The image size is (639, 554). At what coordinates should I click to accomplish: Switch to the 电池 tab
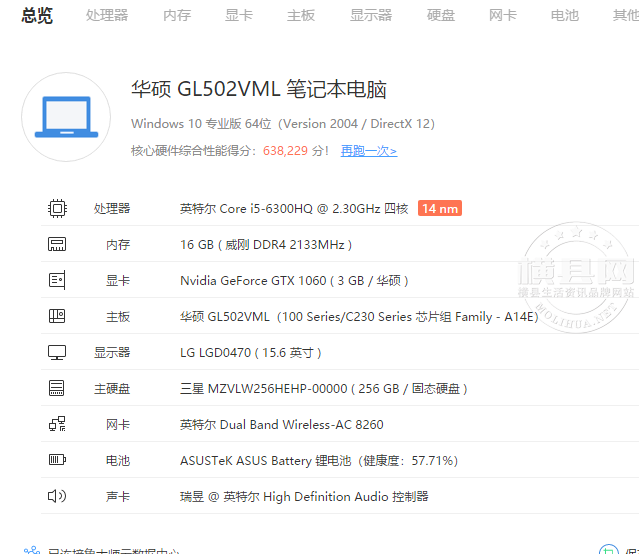coord(564,15)
